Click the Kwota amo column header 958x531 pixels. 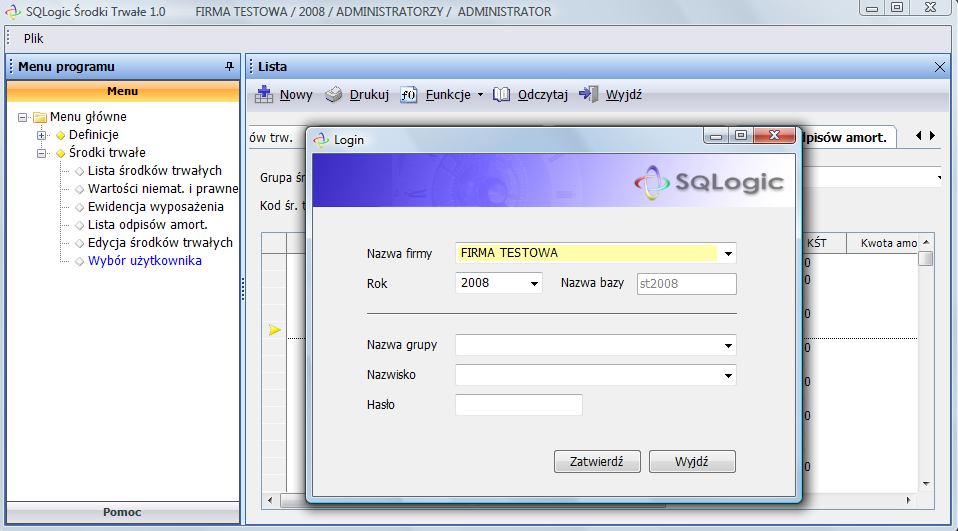point(882,243)
